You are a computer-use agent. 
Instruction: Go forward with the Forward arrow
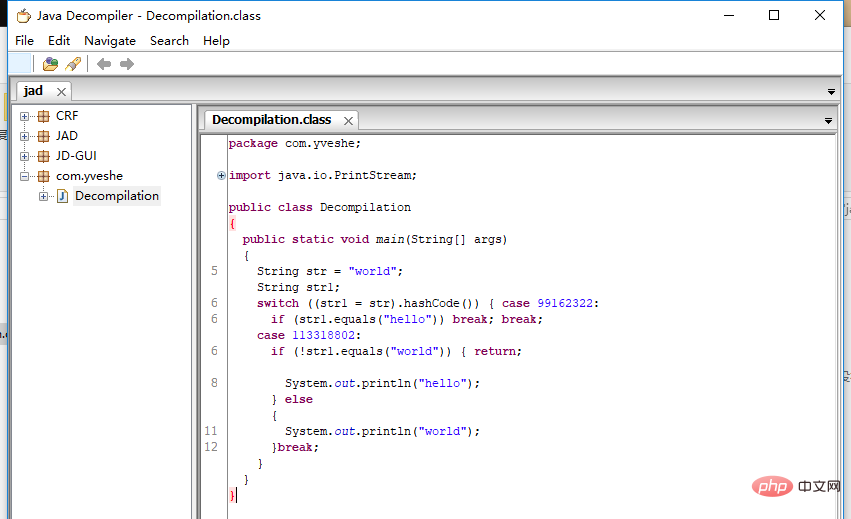pyautogui.click(x=127, y=64)
